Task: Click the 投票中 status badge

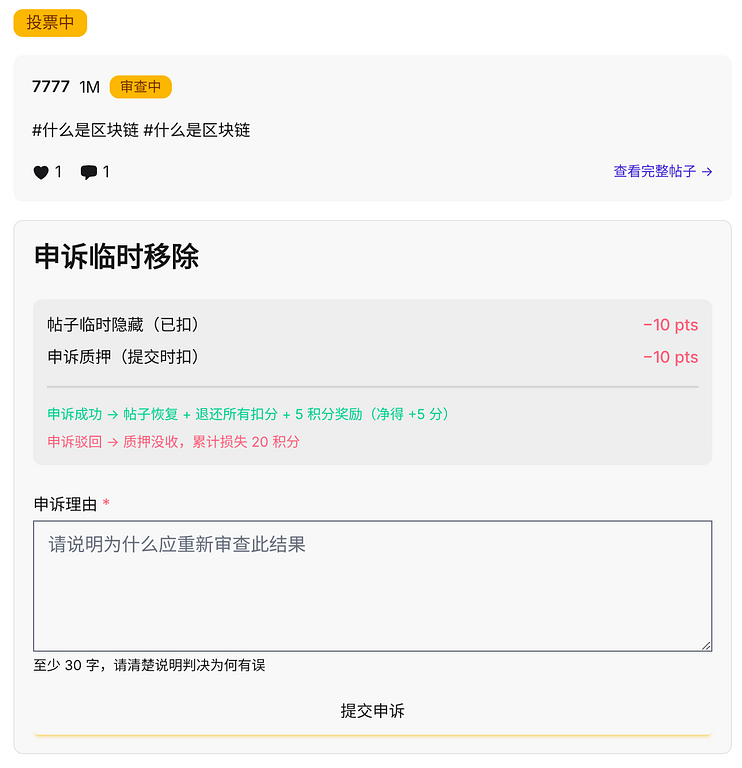Action: tap(50, 23)
